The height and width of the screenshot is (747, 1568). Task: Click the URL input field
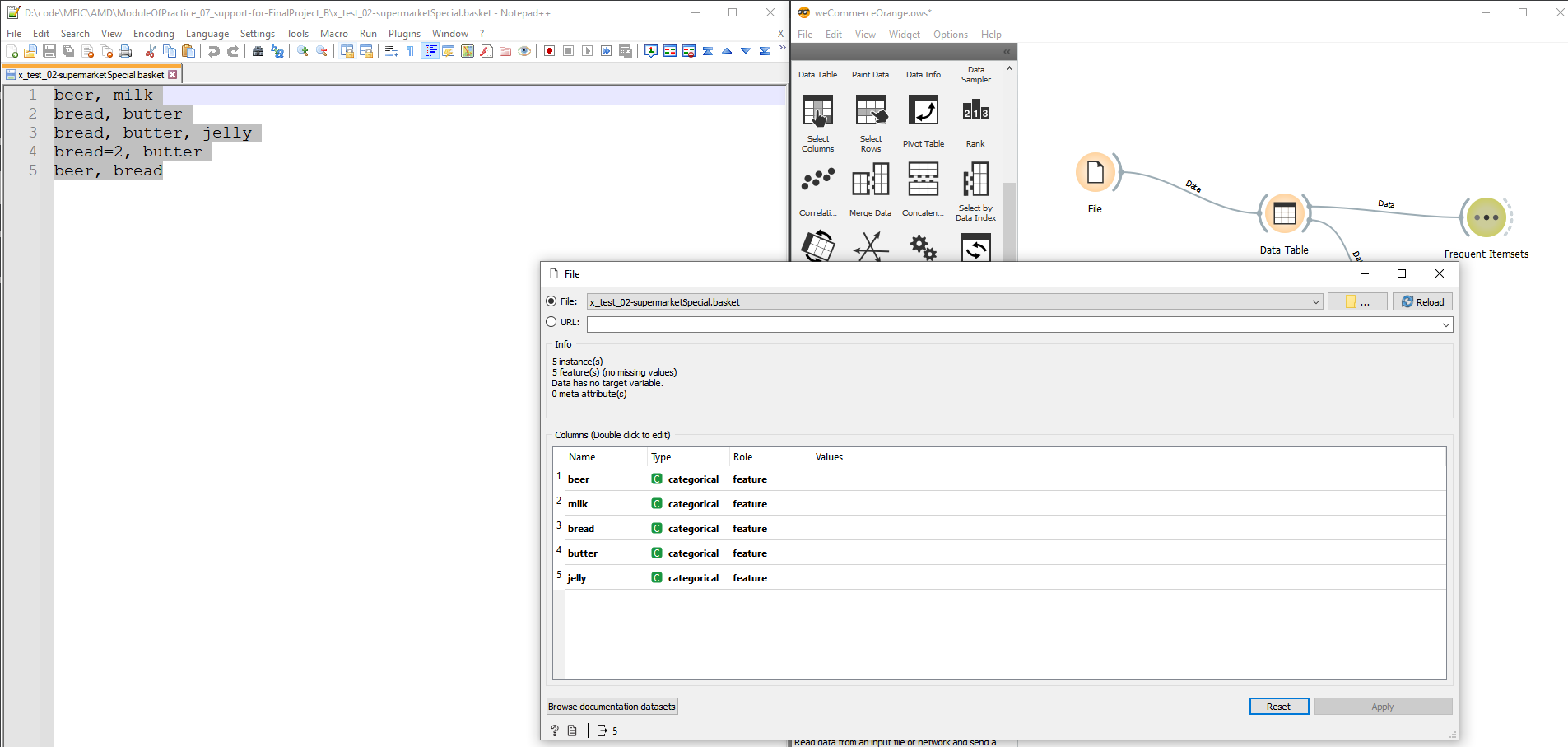(1012, 324)
